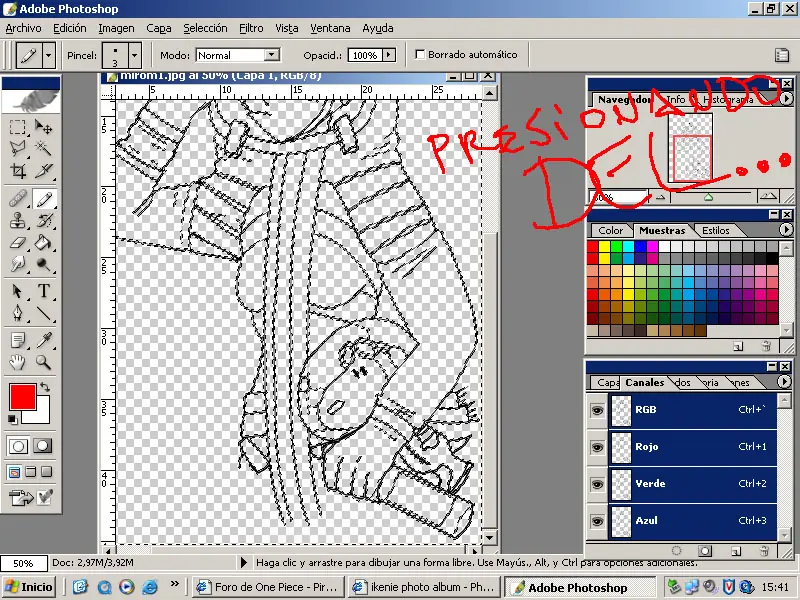Select the Eraser tool
800x600 pixels.
(18, 242)
